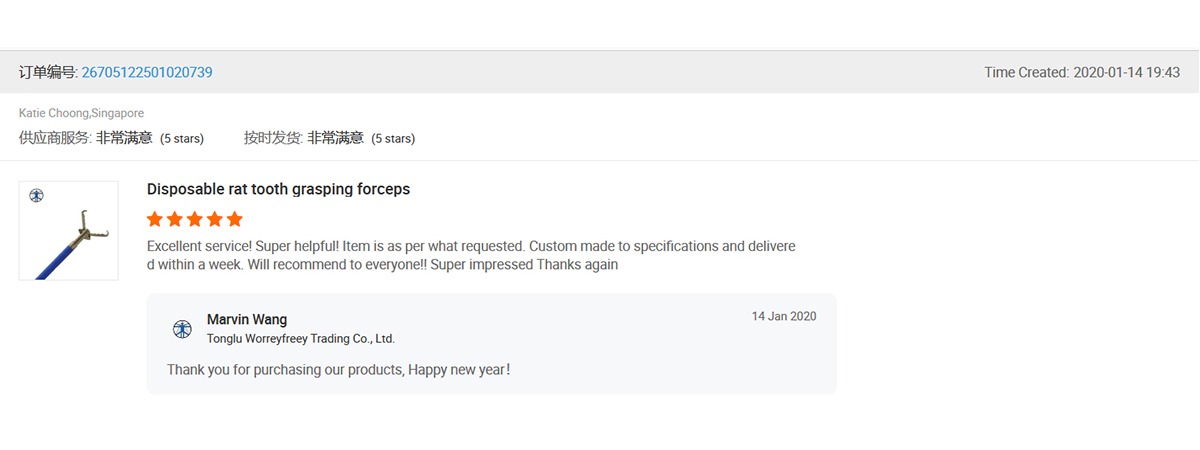The height and width of the screenshot is (450, 1200).
Task: Click reviewer name Katie Choong, Singapore
Action: (x=81, y=113)
